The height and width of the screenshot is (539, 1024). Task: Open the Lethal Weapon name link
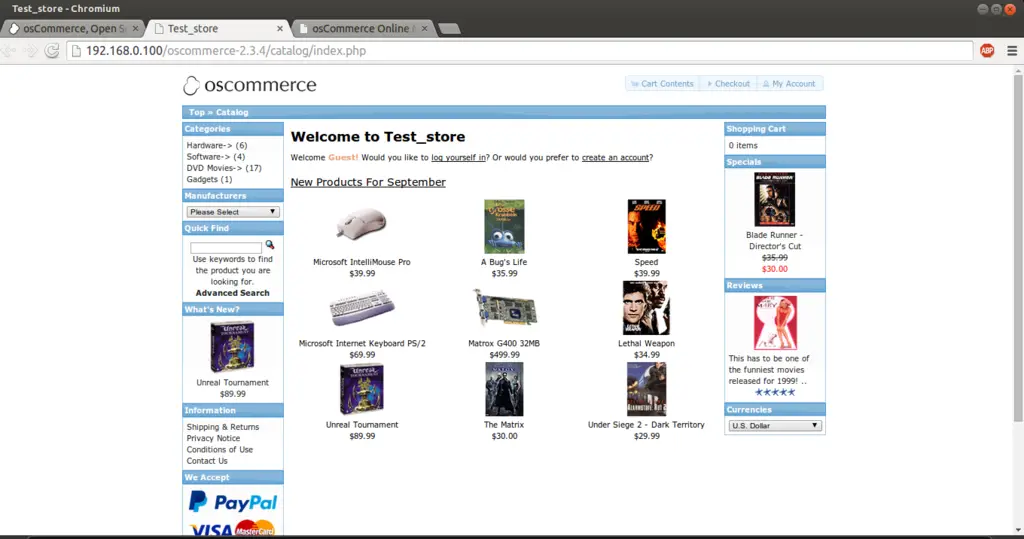[x=646, y=343]
